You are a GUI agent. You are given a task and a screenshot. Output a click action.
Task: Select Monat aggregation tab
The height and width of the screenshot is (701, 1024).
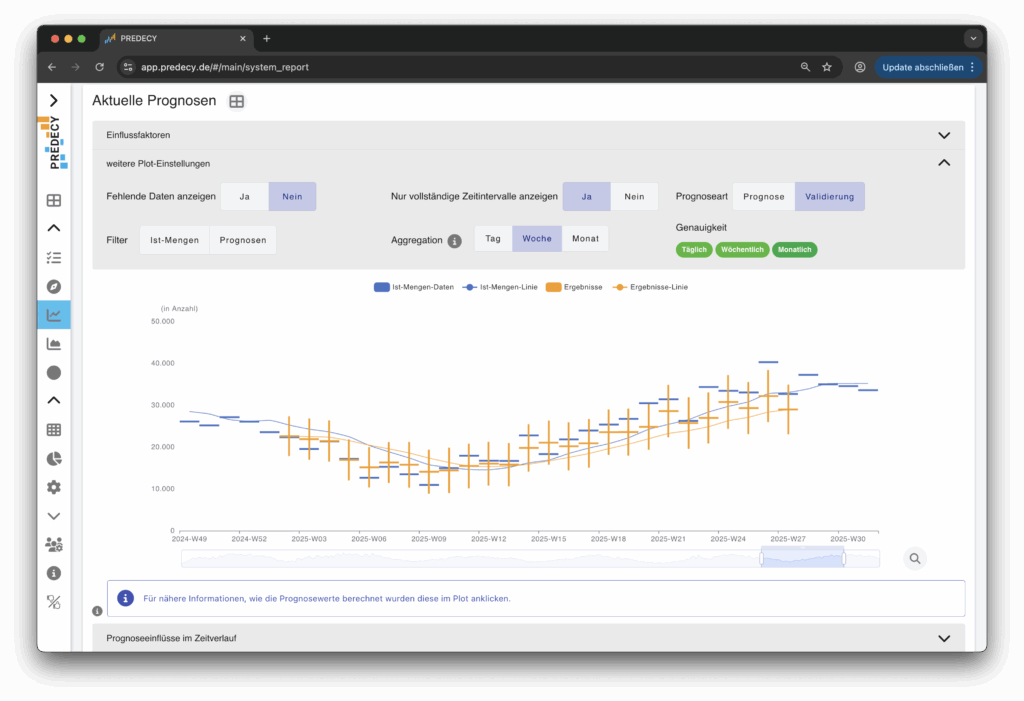click(585, 239)
